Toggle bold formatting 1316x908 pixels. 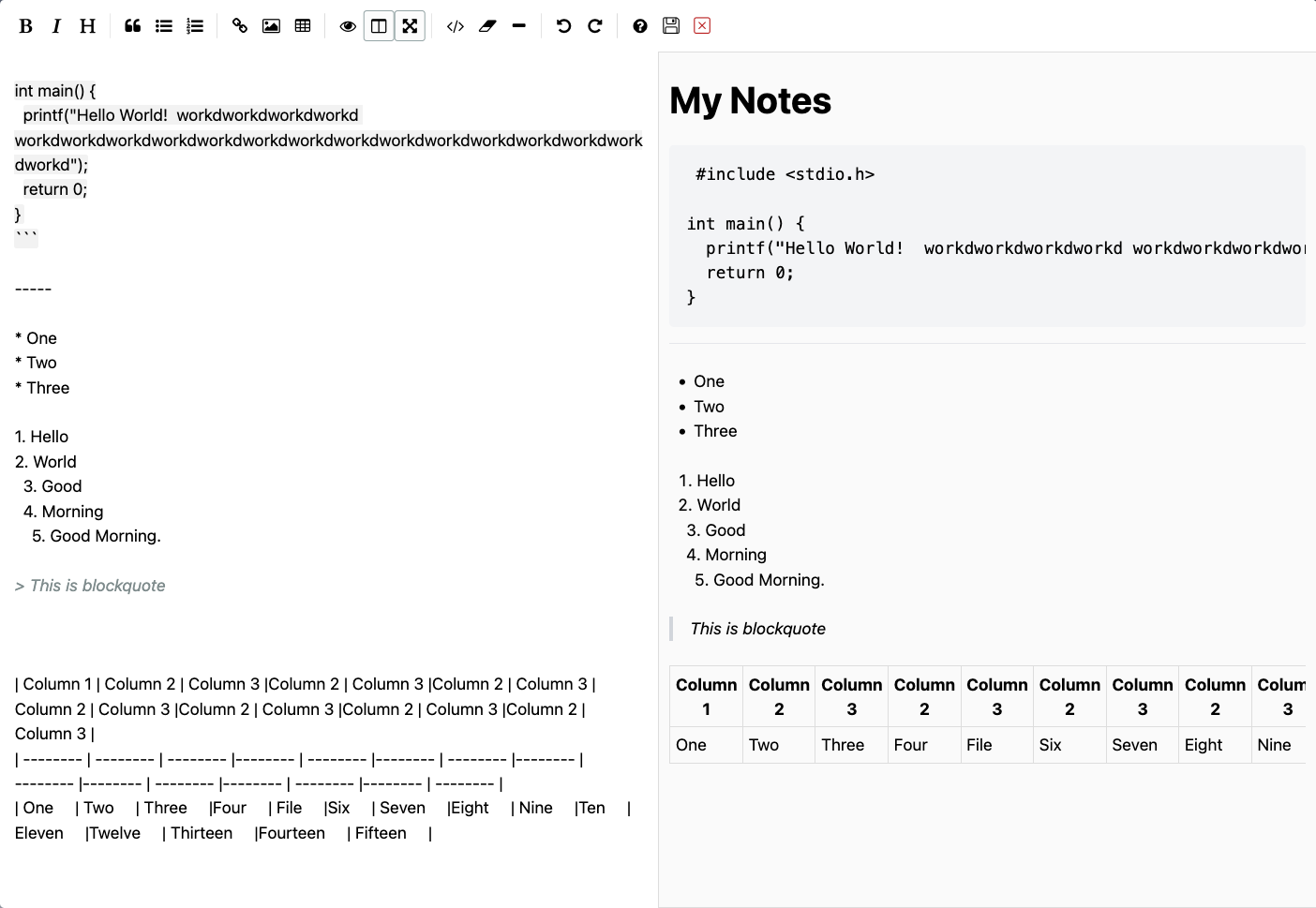(26, 26)
